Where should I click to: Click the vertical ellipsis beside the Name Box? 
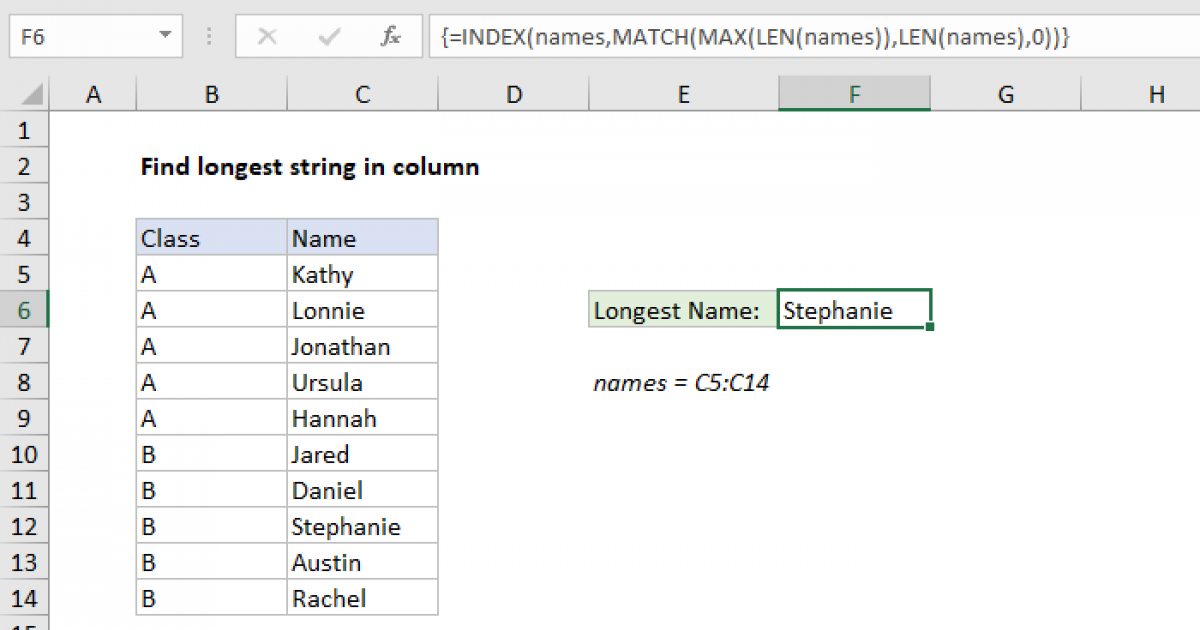coord(208,36)
